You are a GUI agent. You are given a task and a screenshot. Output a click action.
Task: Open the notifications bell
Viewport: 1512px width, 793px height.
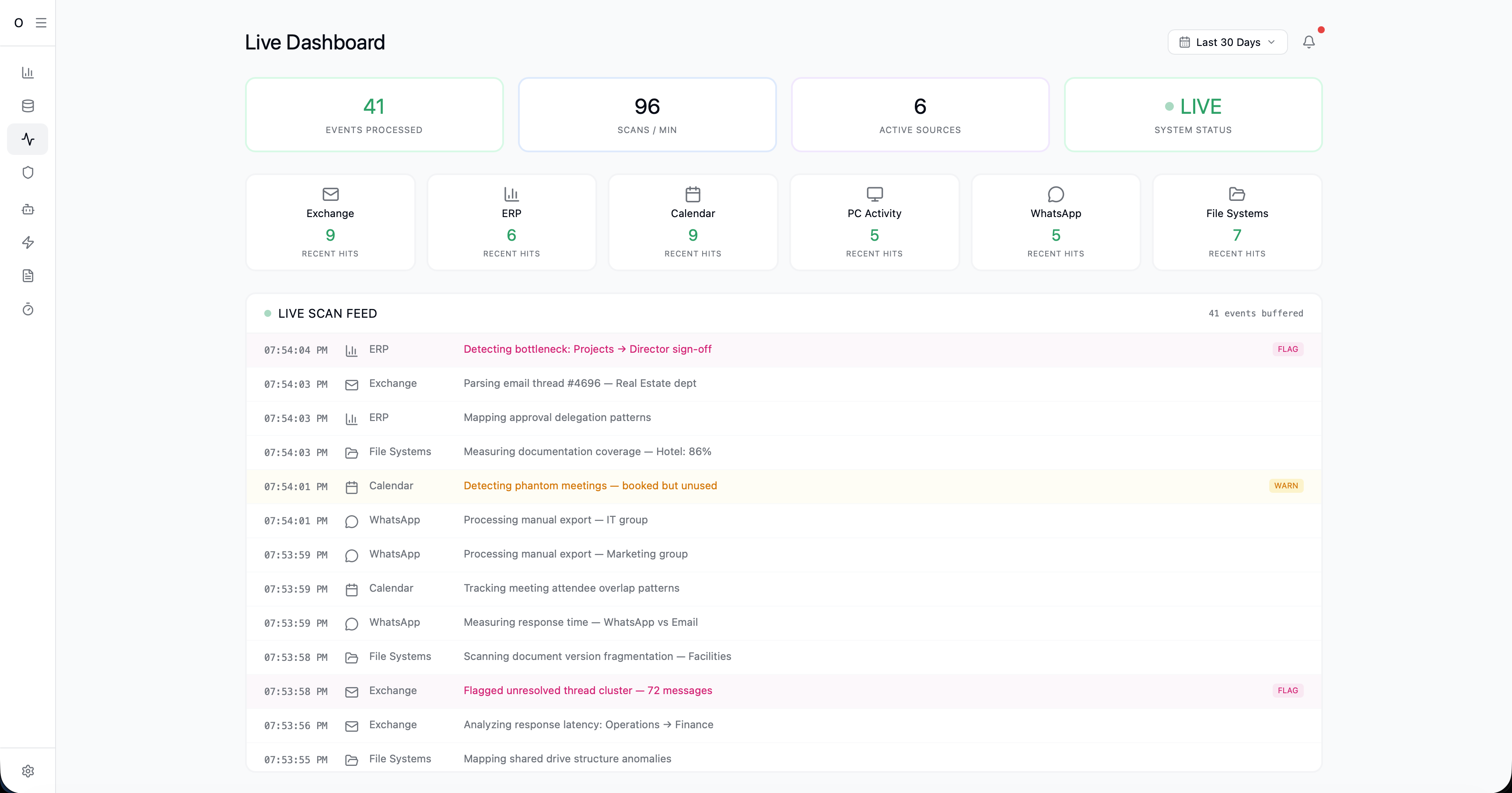[1308, 42]
